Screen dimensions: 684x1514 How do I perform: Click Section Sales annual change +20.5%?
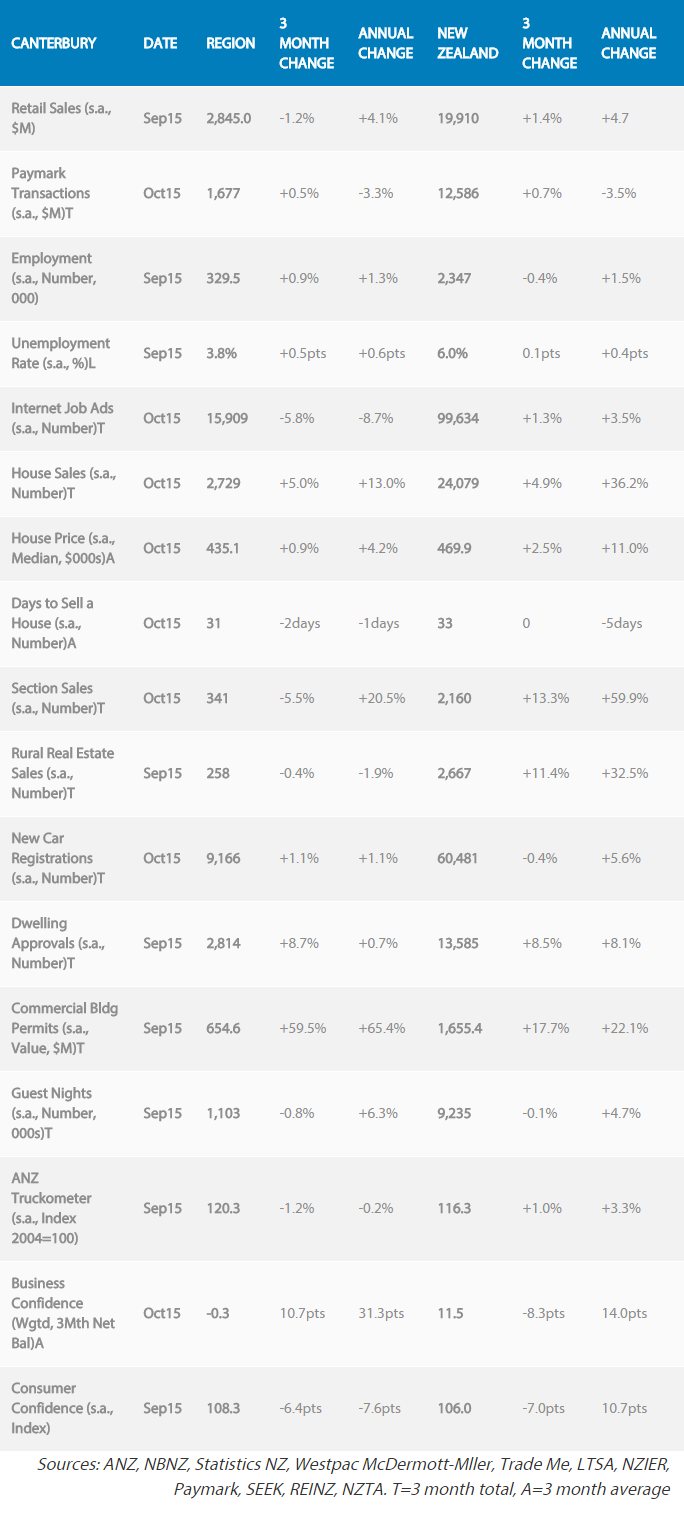pyautogui.click(x=381, y=698)
